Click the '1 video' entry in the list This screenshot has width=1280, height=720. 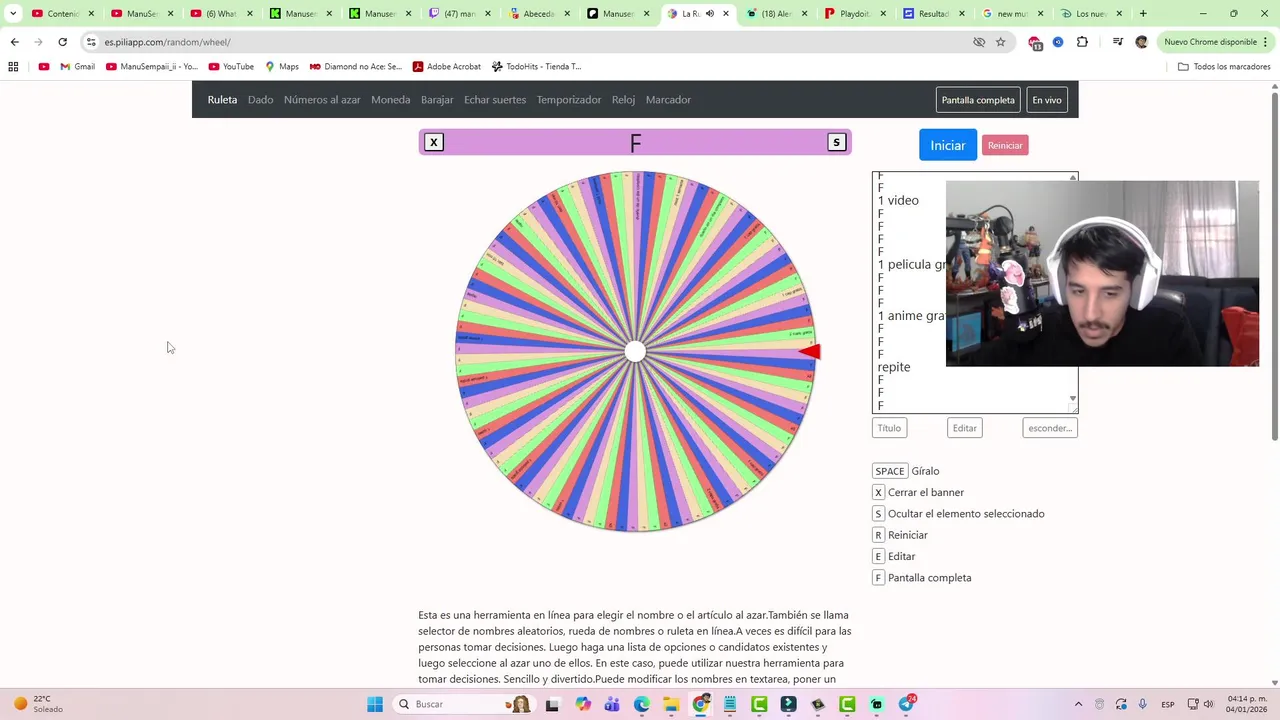(x=898, y=200)
